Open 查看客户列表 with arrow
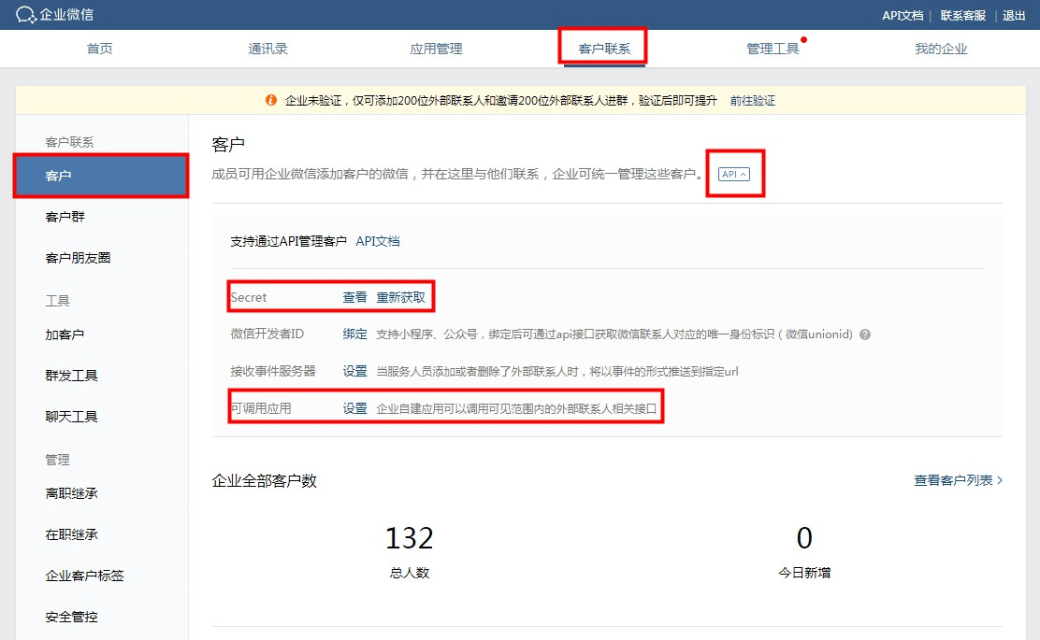Viewport: 1040px width, 640px height. pos(958,480)
